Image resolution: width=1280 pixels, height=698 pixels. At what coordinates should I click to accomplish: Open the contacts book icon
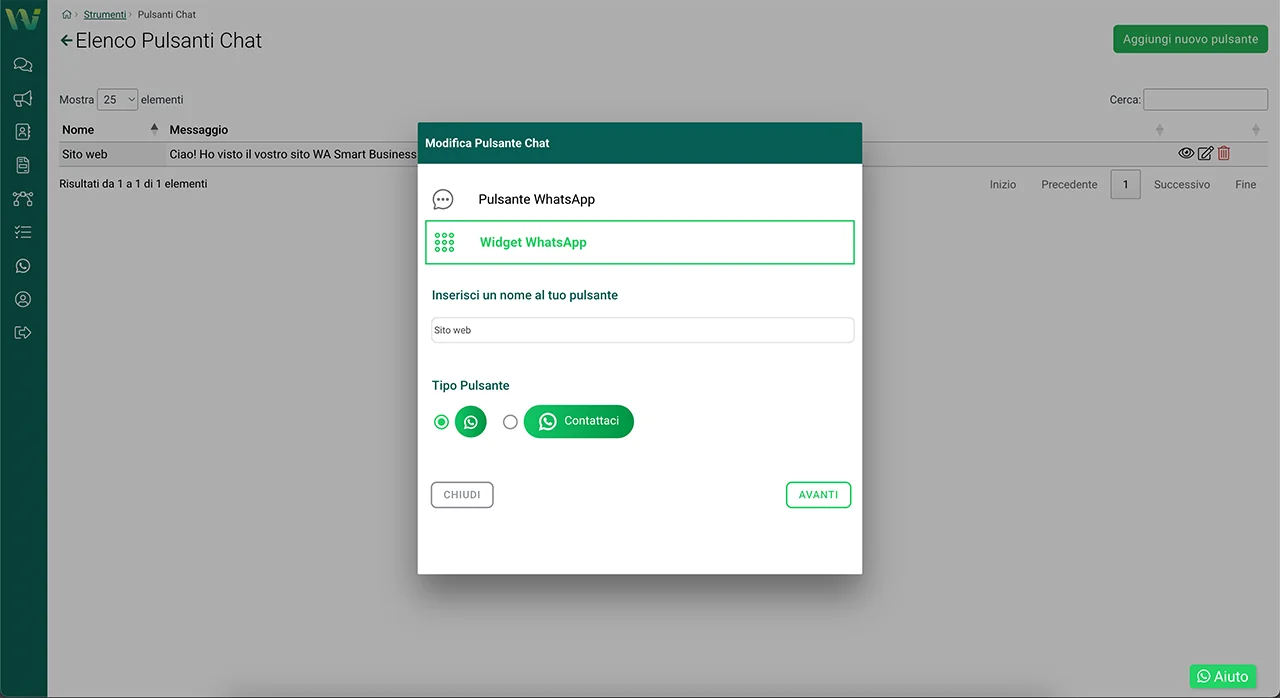coord(23,131)
